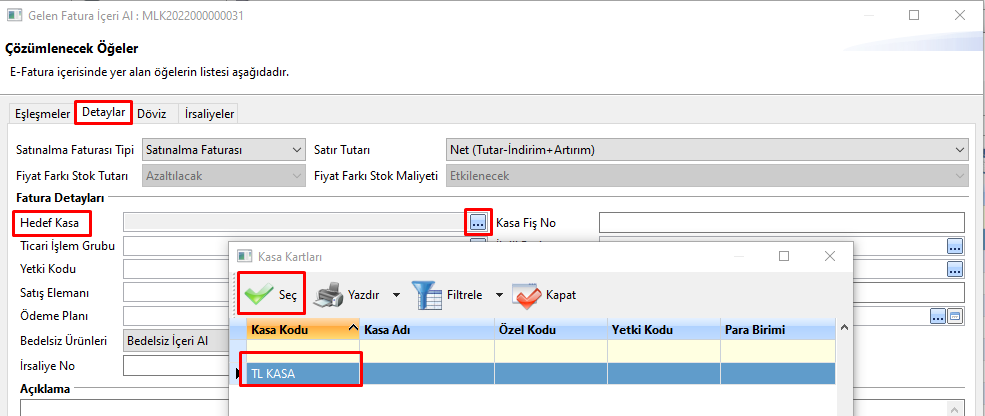Screen dimensions: 985x416
Task: Click the Para Birimi column header
Action: tap(778, 330)
